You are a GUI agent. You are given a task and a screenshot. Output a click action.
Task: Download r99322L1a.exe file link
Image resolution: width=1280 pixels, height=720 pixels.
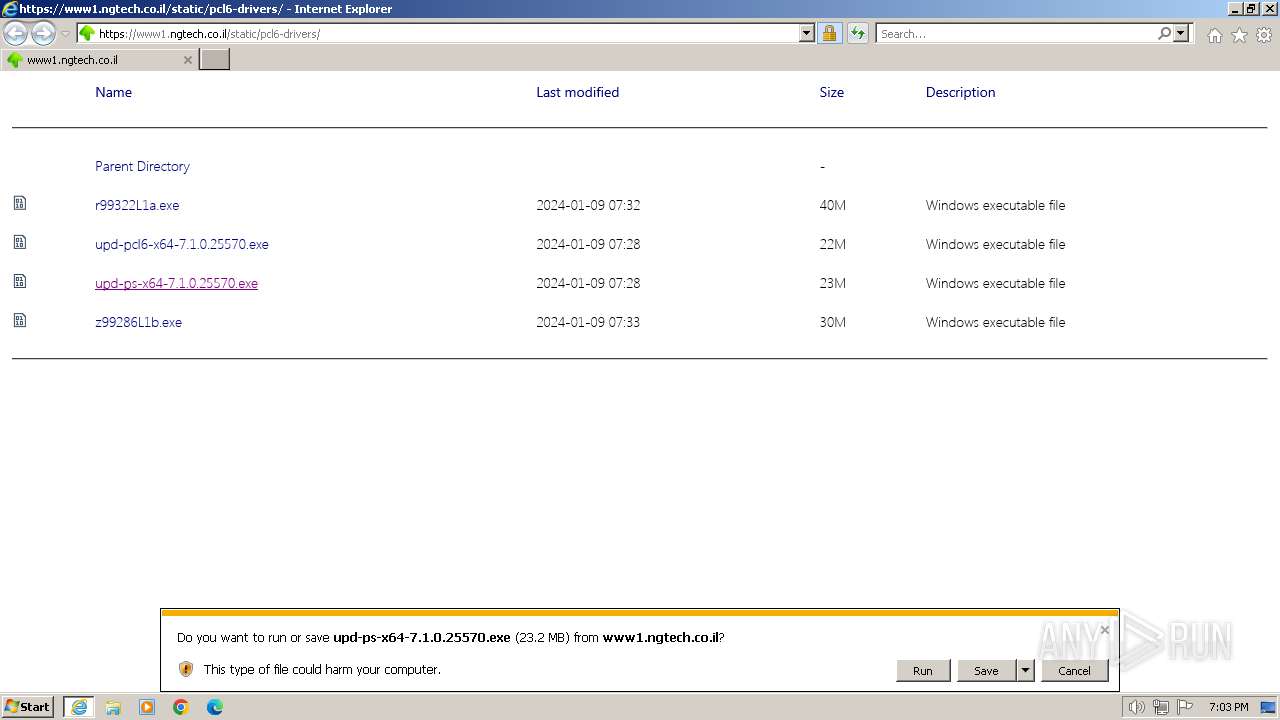coord(137,205)
